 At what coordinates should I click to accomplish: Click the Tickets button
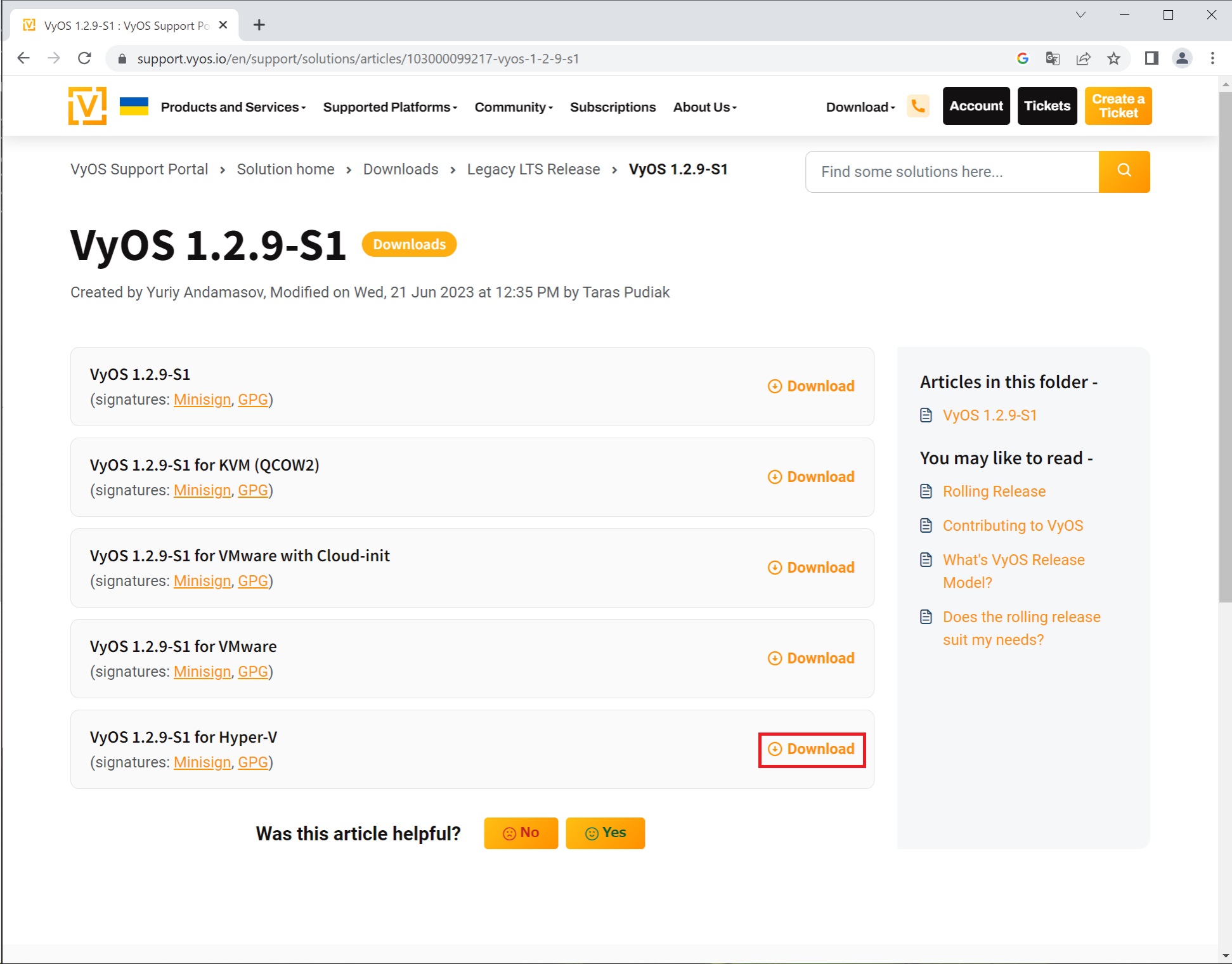pos(1047,106)
